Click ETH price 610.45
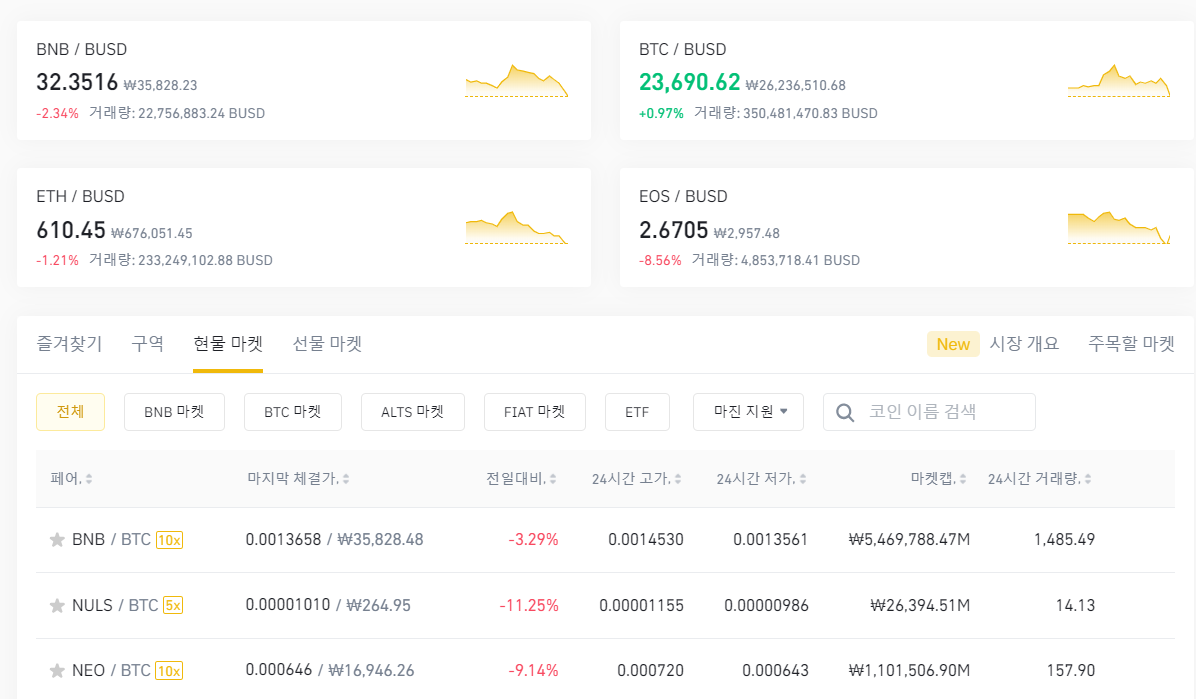The width and height of the screenshot is (1196, 699). (x=71, y=230)
